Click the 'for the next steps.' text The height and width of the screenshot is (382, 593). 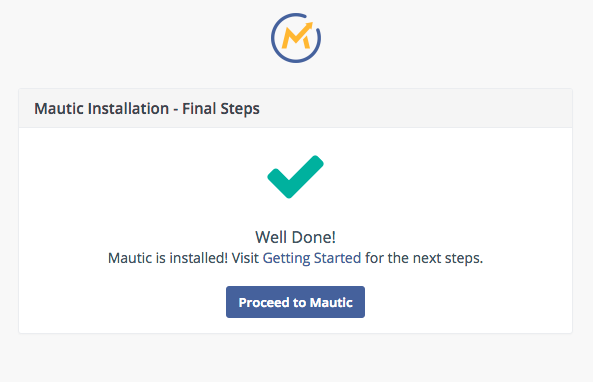pos(424,258)
